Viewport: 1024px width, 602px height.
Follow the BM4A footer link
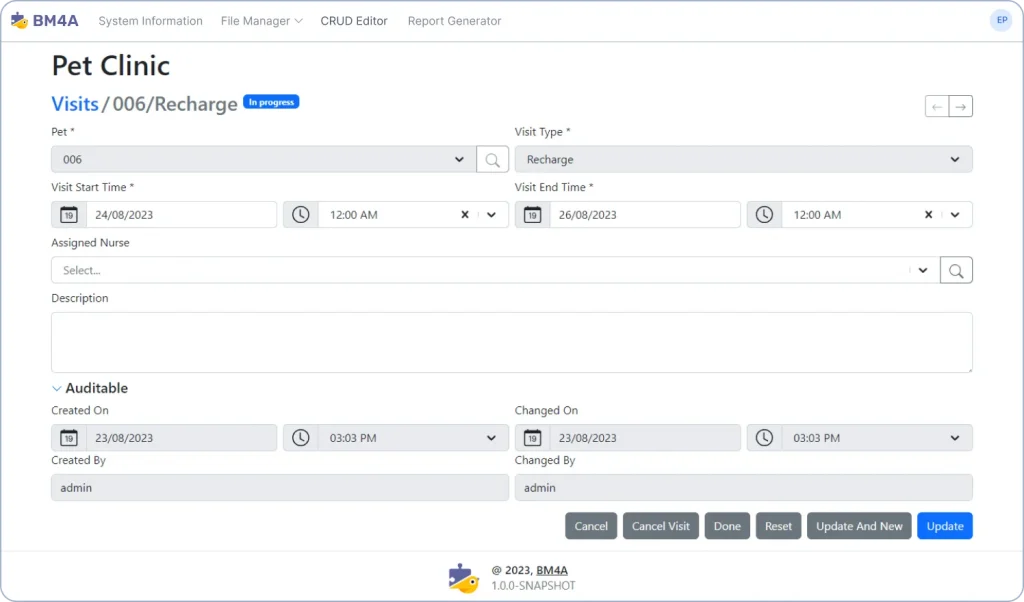click(x=552, y=571)
